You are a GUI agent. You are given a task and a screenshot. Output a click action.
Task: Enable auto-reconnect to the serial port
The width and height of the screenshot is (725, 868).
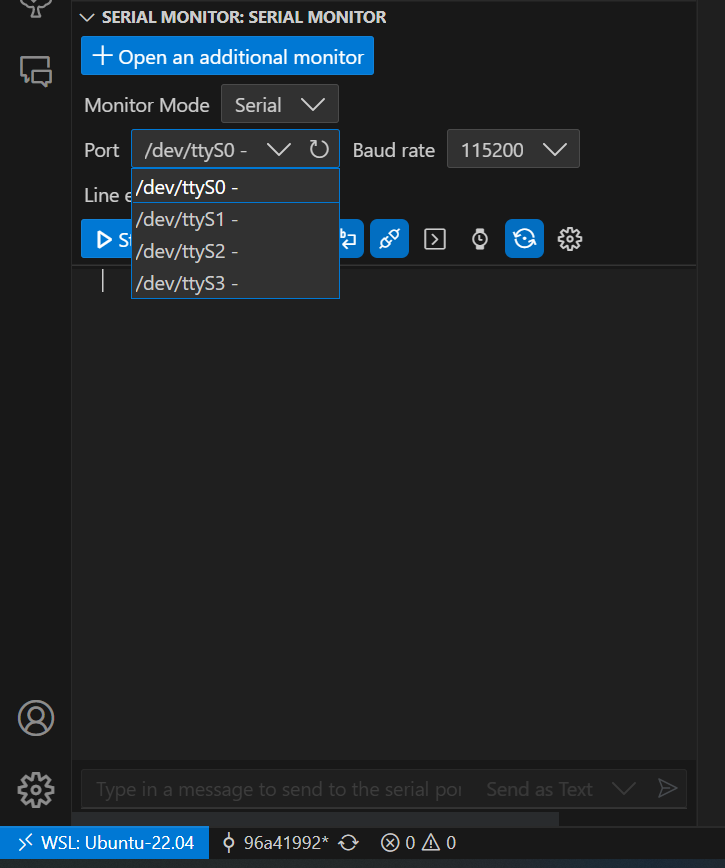(389, 238)
